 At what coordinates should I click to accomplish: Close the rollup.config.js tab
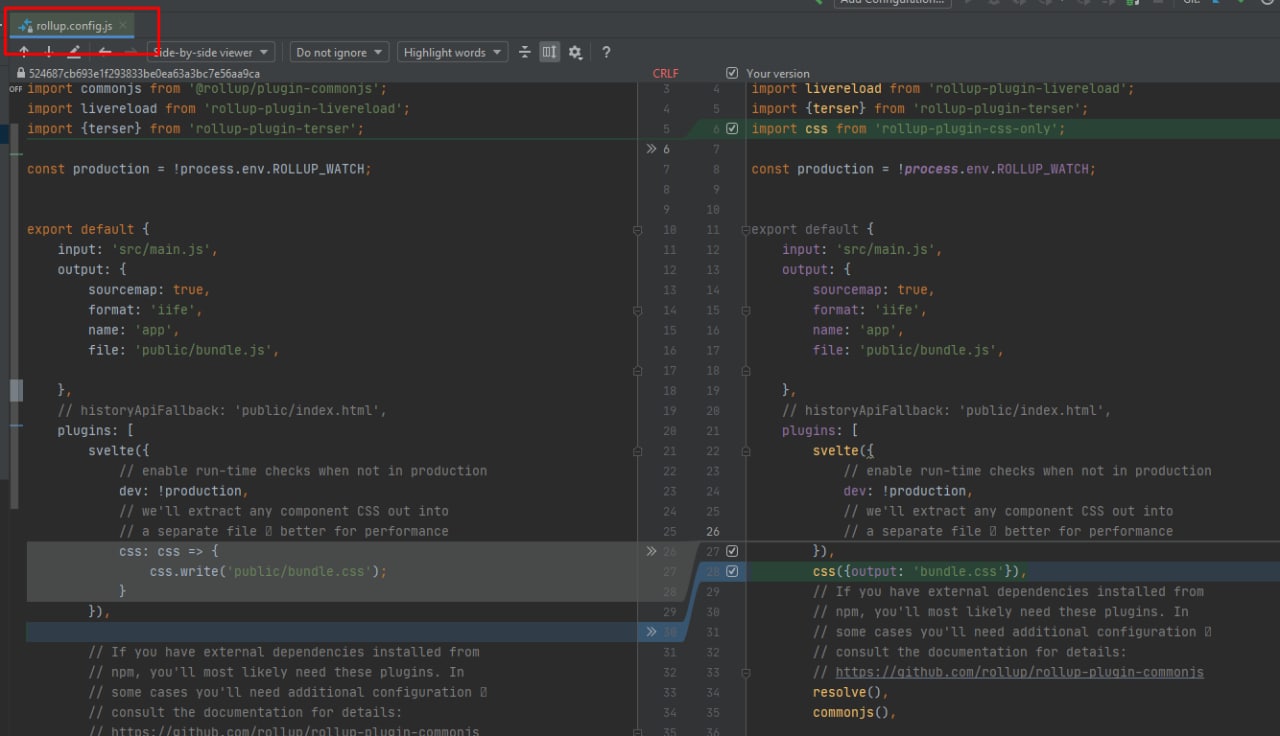tap(123, 25)
